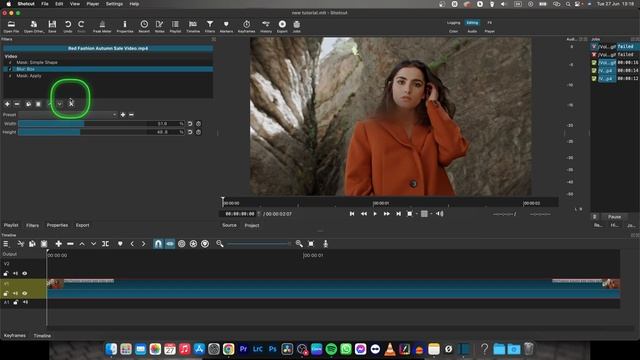The height and width of the screenshot is (360, 640).
Task: Toggle the Mask: Apply filter checkbox
Action: (x=10, y=76)
